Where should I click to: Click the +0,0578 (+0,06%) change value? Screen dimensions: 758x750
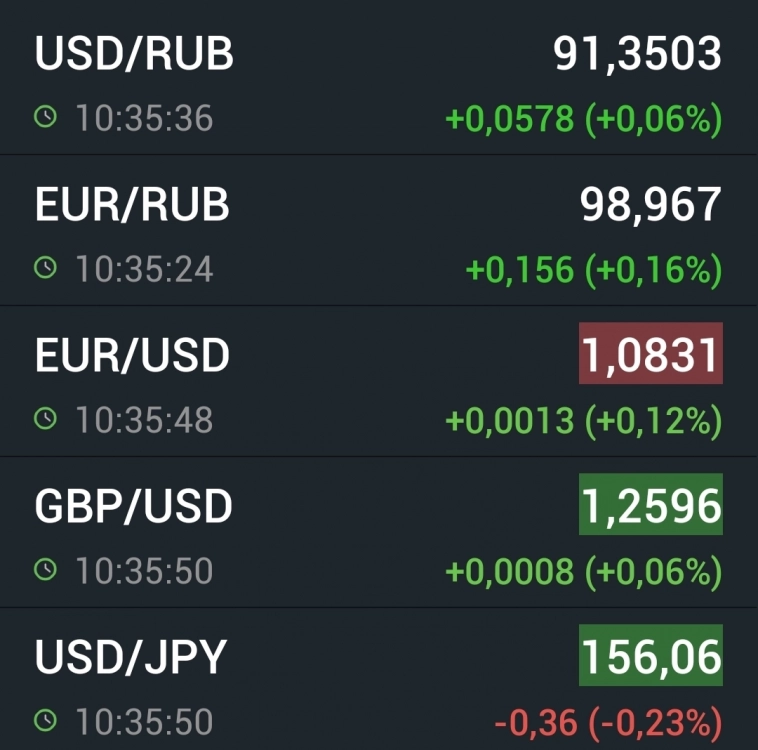[x=583, y=120]
